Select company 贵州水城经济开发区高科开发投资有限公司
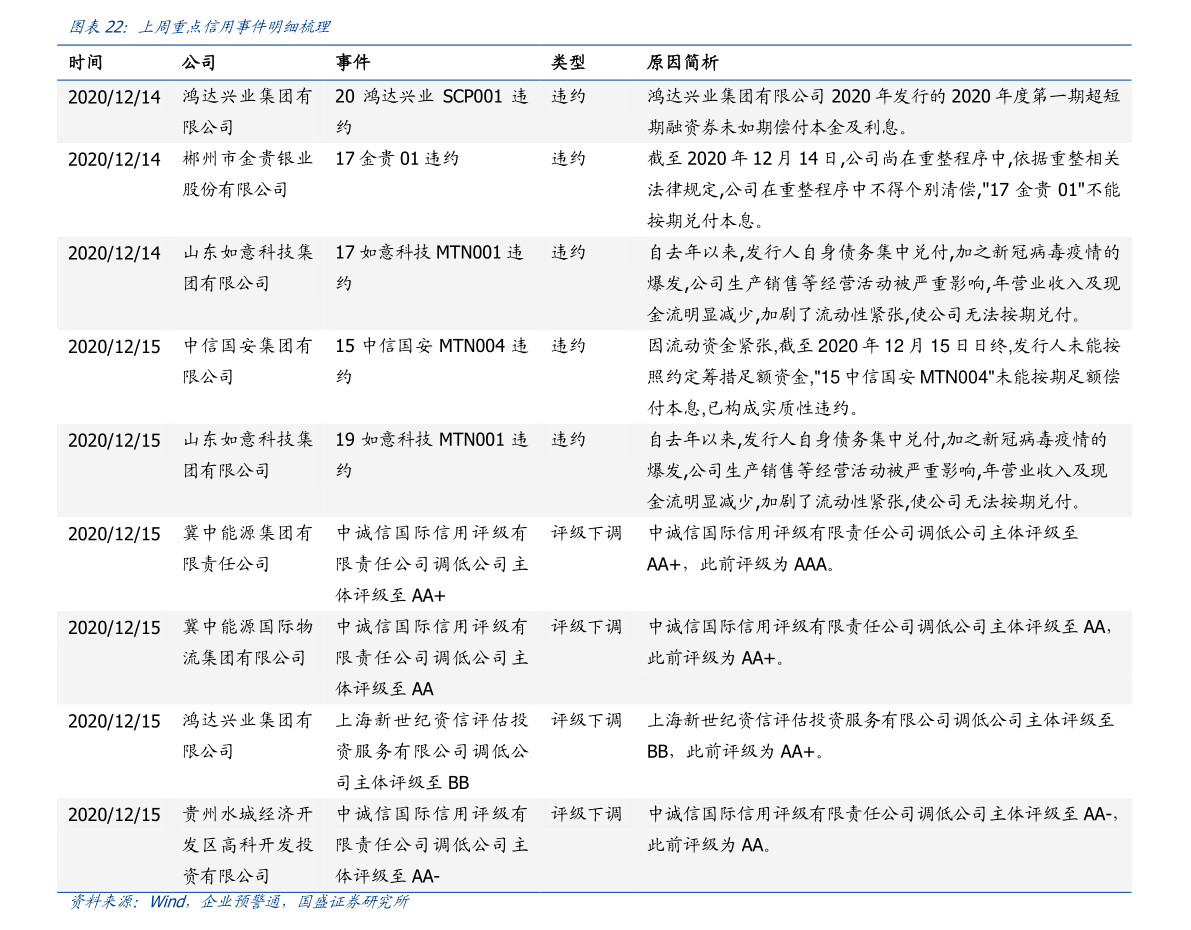The height and width of the screenshot is (930, 1191). (248, 844)
